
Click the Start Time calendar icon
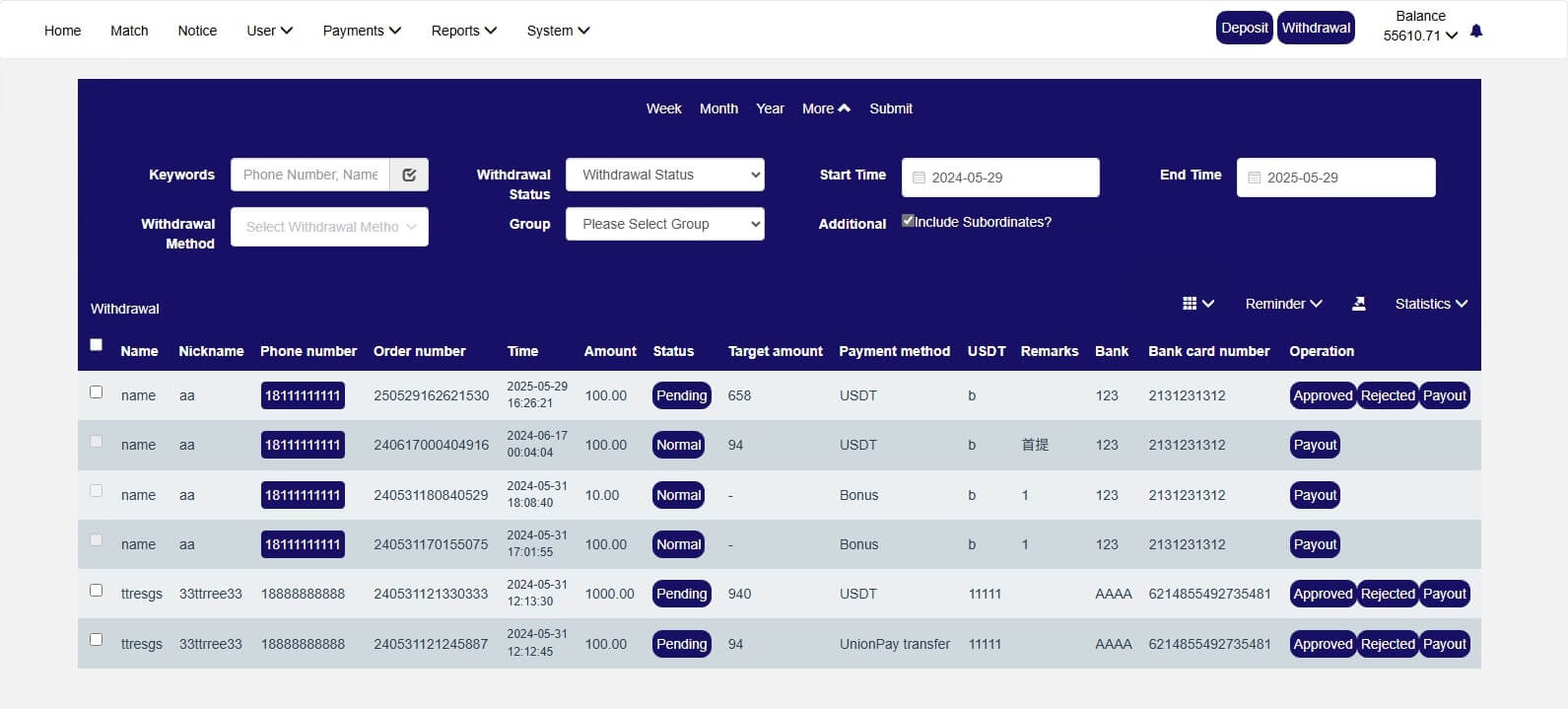coord(919,177)
